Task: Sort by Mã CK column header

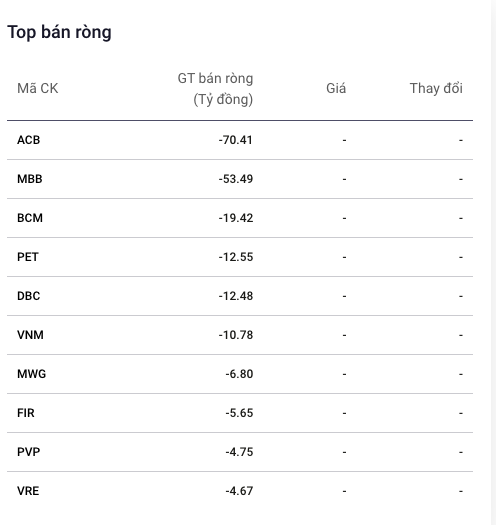Action: coord(38,88)
